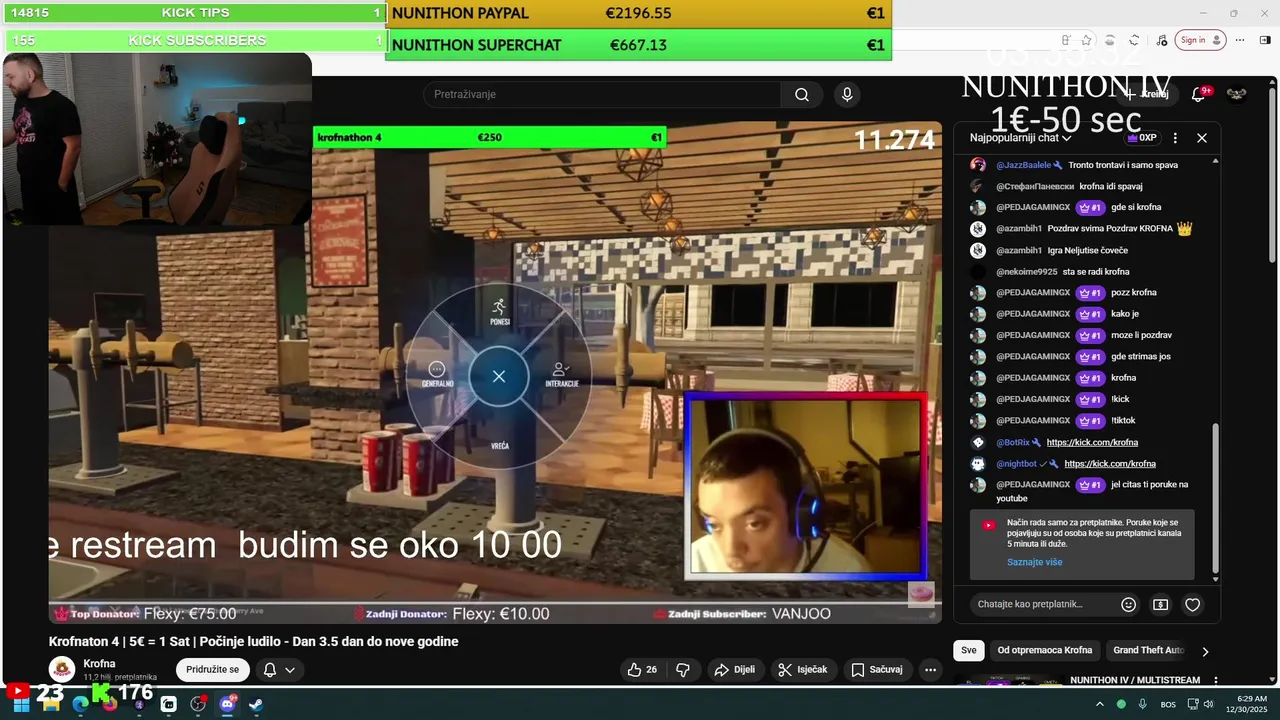
Task: Click VREĆA option in radial menu
Action: tap(500, 445)
